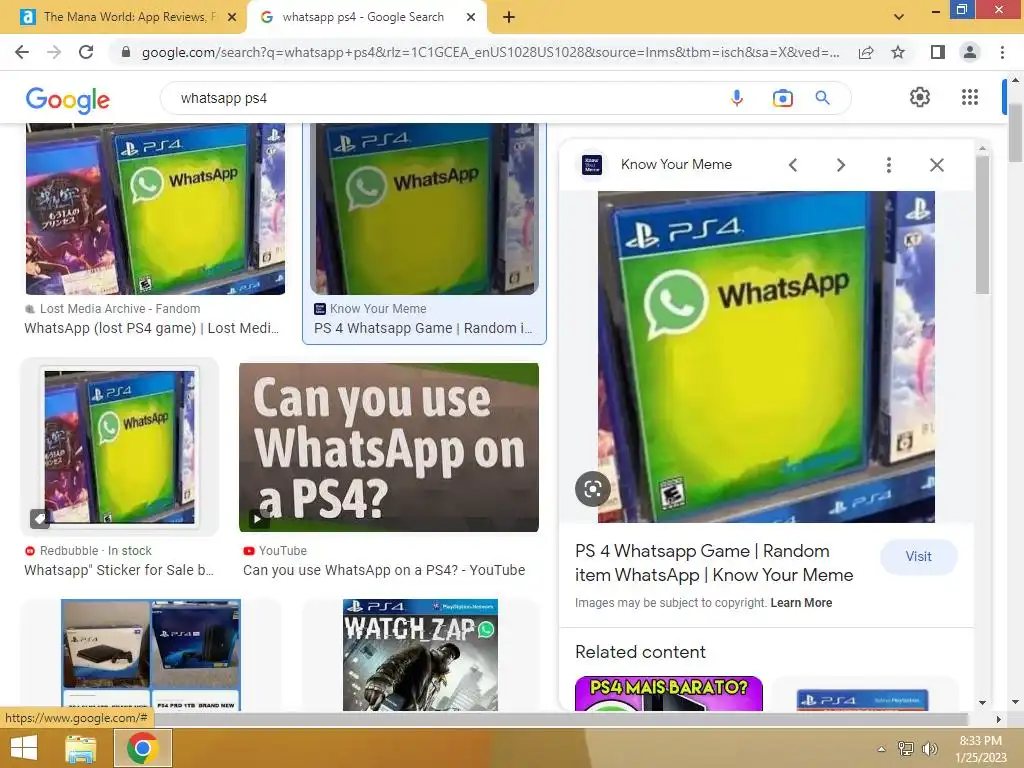The image size is (1024, 768).
Task: Open Watch Zap PS4 cover thumbnail
Action: click(x=421, y=655)
